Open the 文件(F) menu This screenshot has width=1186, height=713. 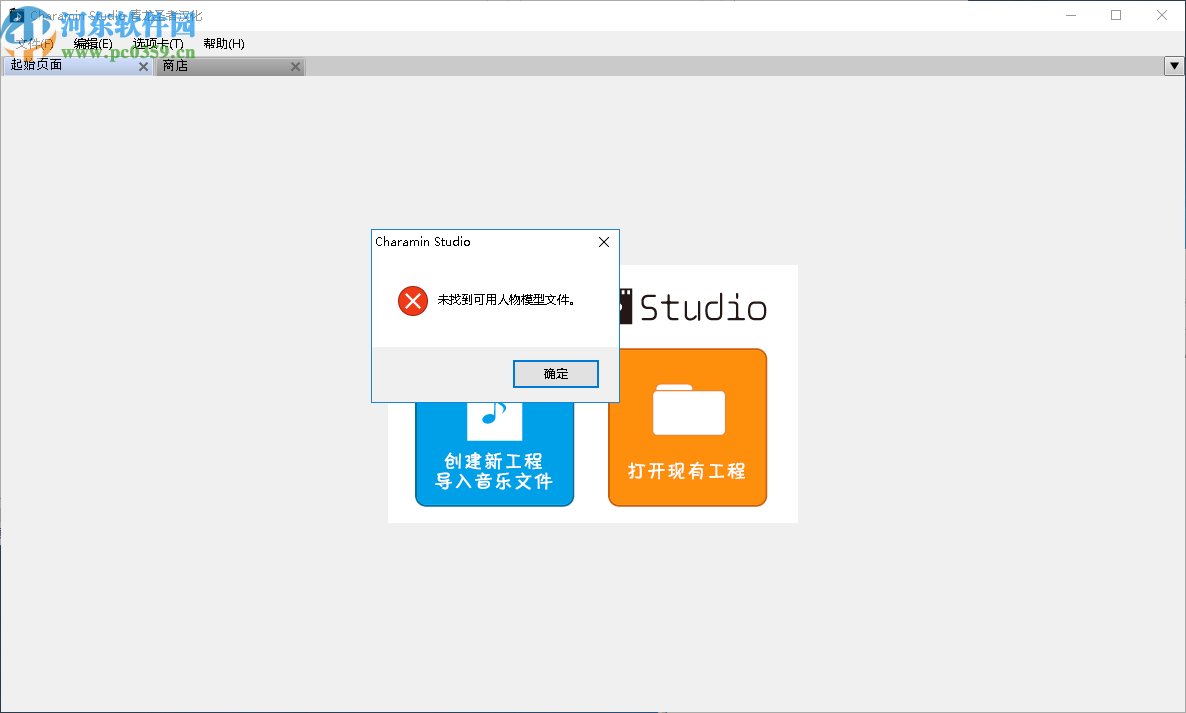click(x=32, y=43)
